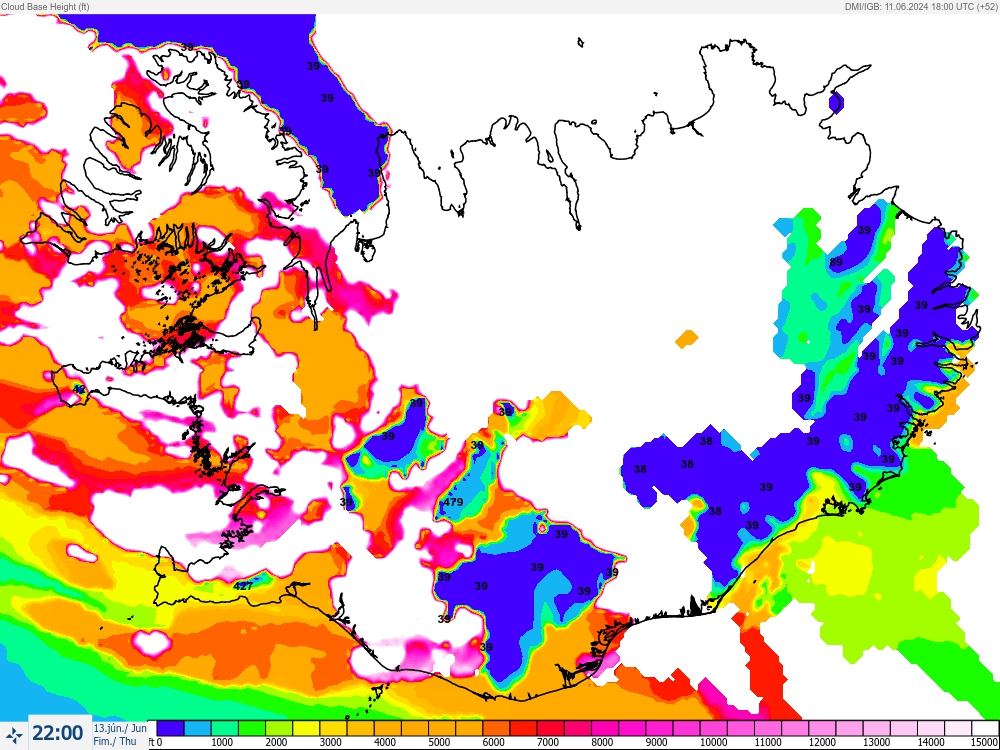1000x750 pixels.
Task: Select the bright green legend swatch before 2000
Action: pos(251,728)
